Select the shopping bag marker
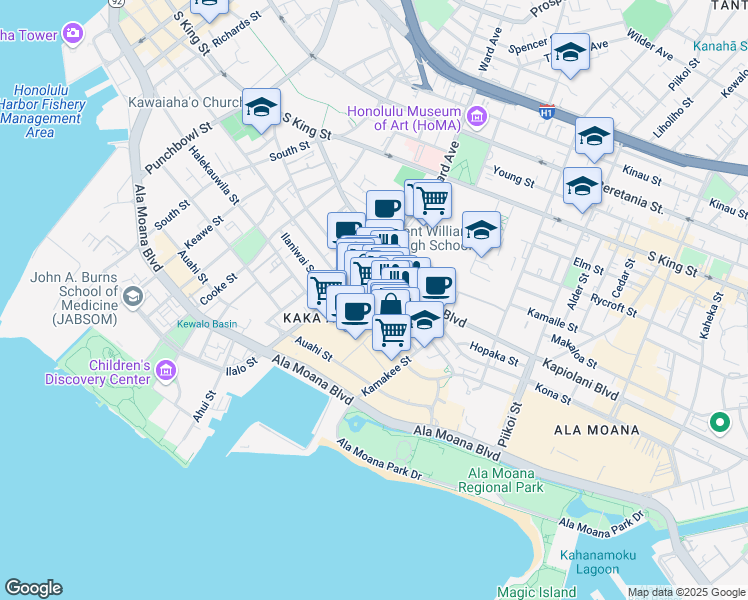 click(391, 303)
